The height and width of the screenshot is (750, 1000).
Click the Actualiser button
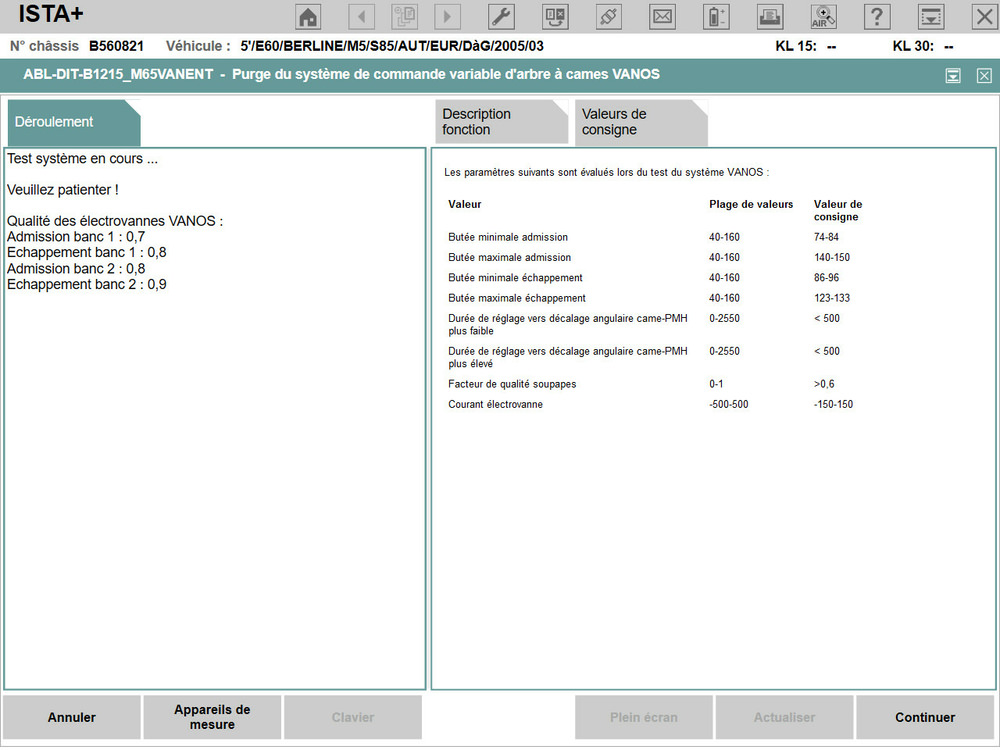[784, 717]
